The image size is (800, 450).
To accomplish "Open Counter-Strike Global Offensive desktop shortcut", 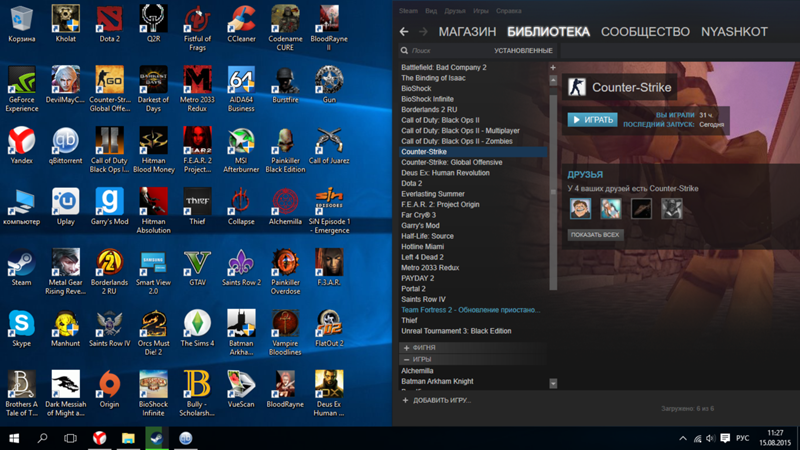I will 110,89.
